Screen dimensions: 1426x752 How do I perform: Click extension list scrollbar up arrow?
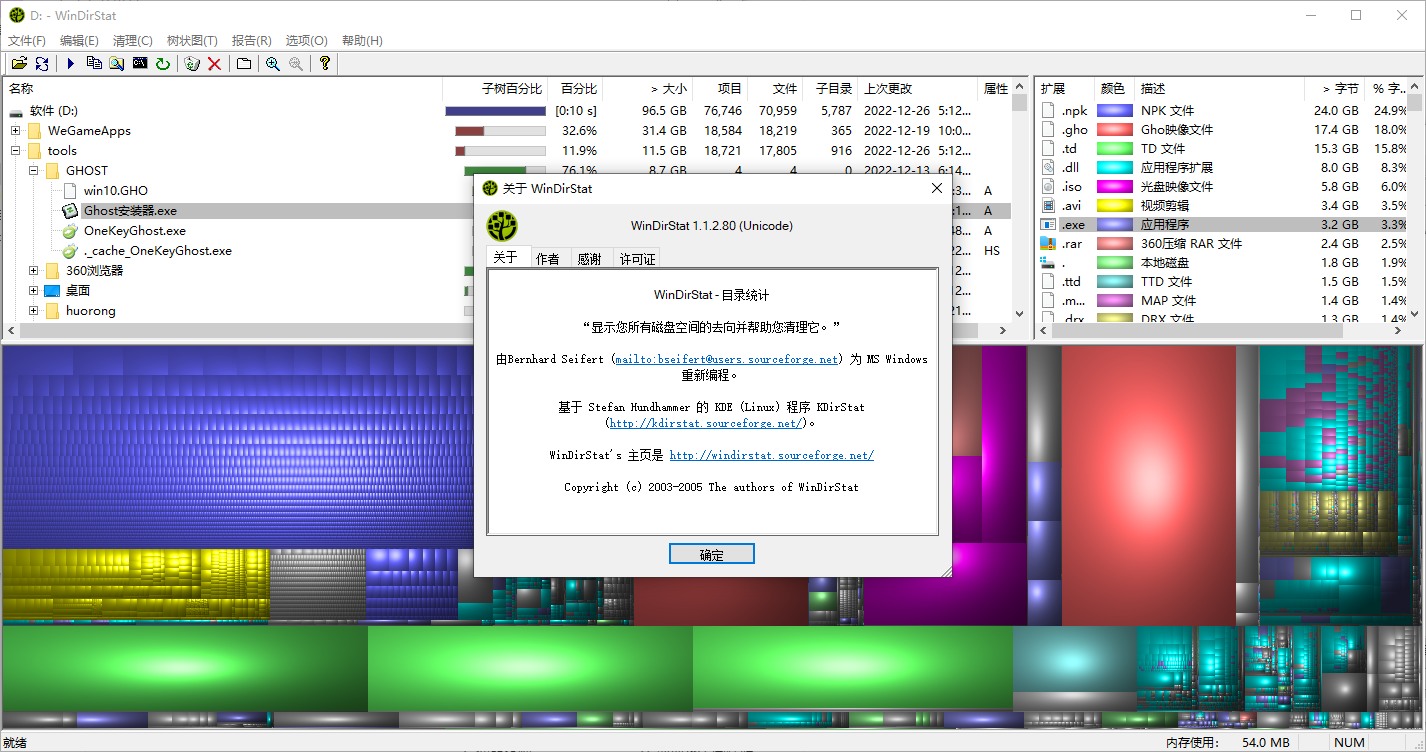1416,88
